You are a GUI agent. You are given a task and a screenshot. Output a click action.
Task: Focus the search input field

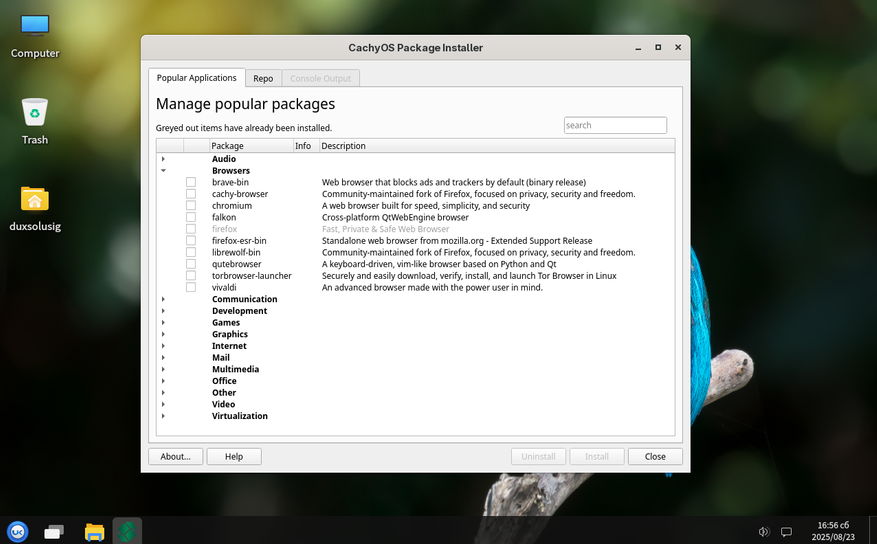[615, 125]
